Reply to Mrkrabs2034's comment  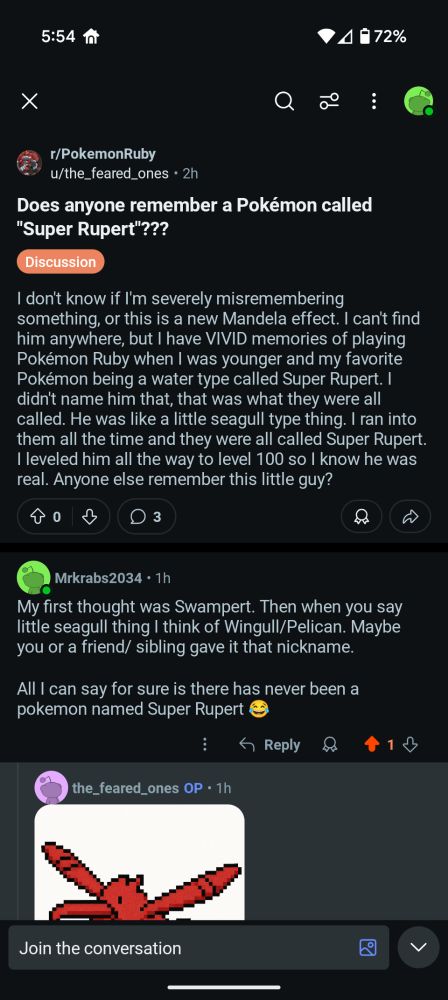269,744
